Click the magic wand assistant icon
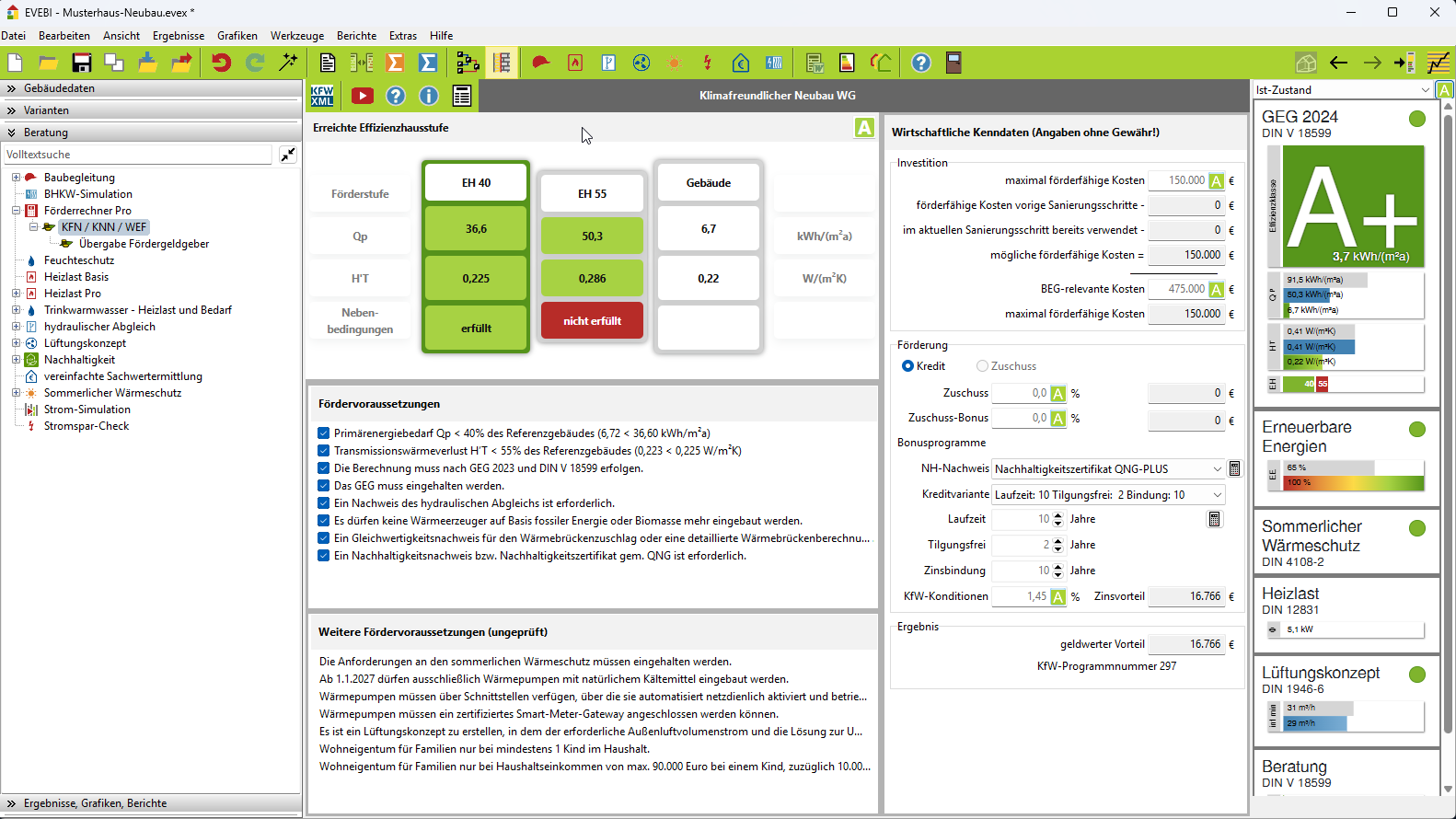This screenshot has width=1456, height=819. click(x=289, y=63)
